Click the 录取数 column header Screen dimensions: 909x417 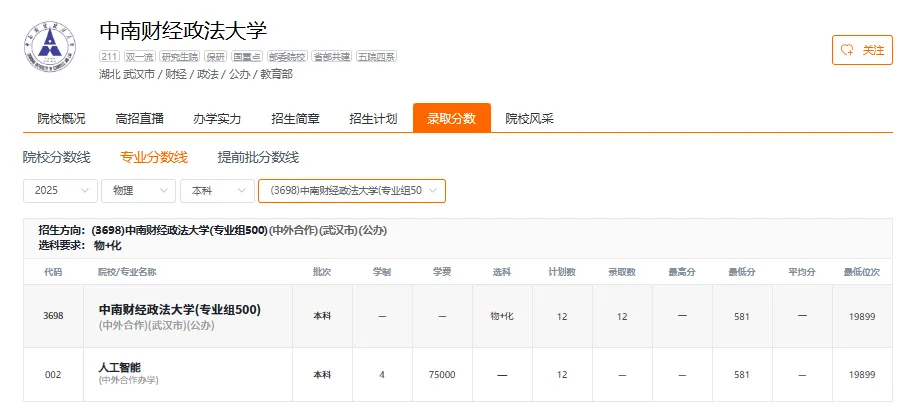pos(622,271)
